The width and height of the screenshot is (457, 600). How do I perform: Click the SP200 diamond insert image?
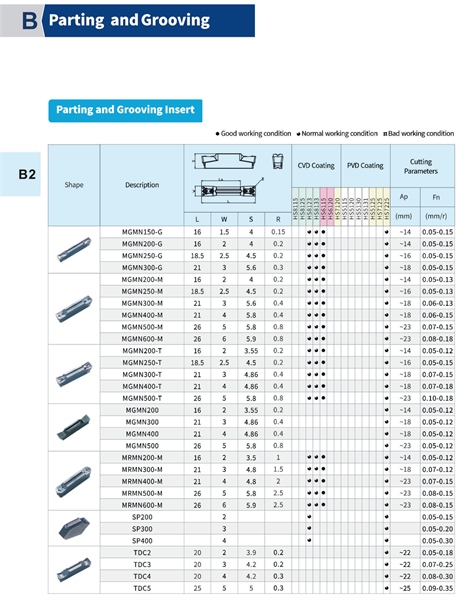pyautogui.click(x=74, y=528)
